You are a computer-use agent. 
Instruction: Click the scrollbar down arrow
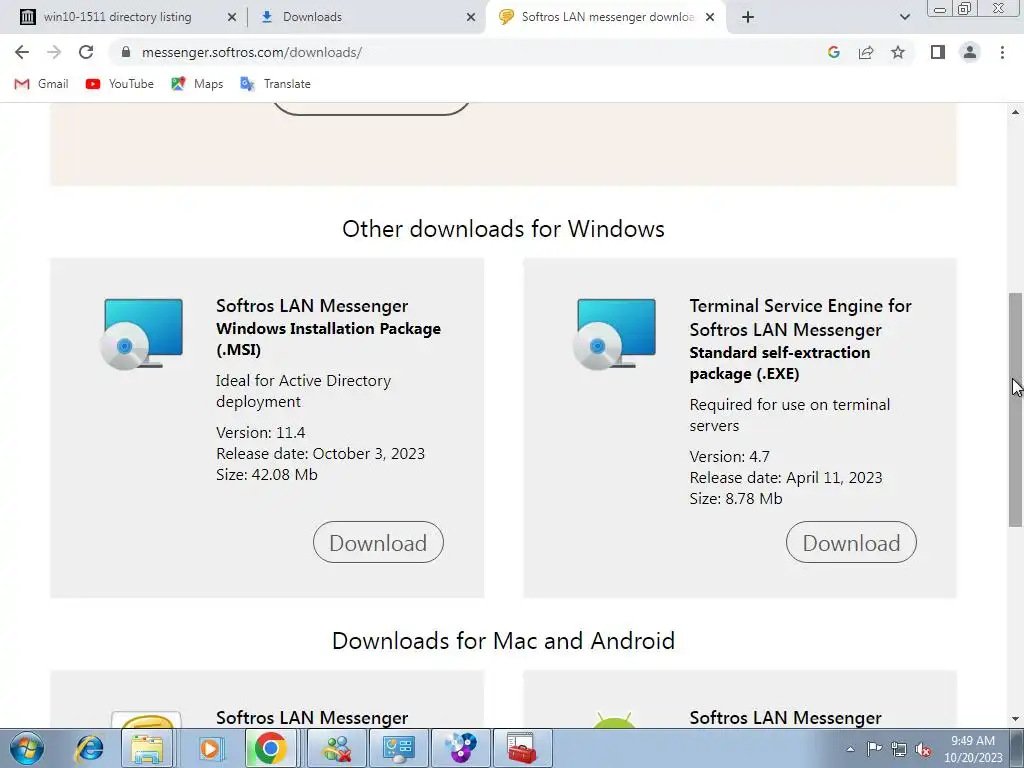(x=1016, y=719)
